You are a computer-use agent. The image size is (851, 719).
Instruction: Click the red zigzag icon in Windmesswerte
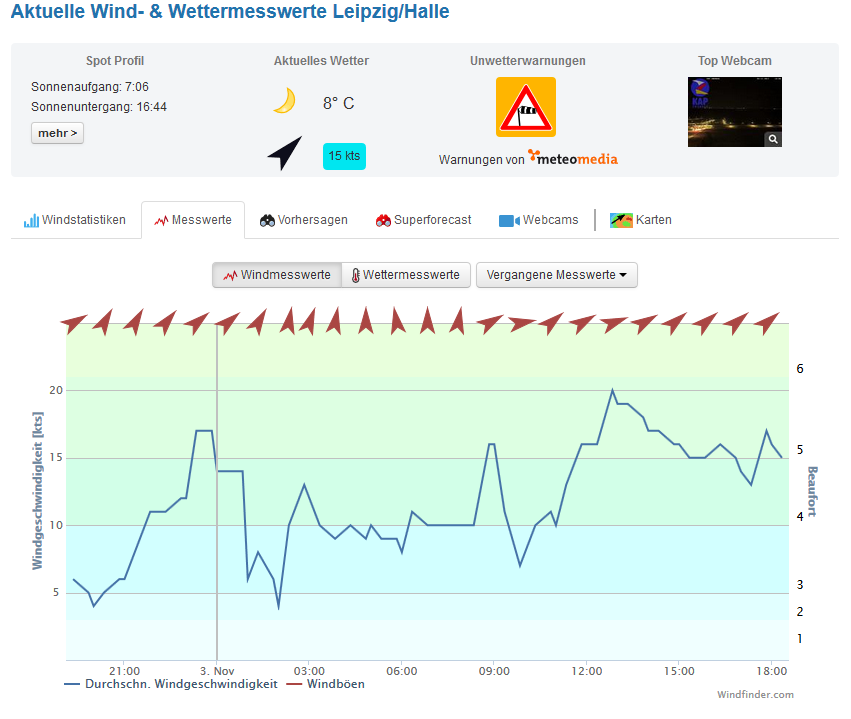pyautogui.click(x=230, y=276)
